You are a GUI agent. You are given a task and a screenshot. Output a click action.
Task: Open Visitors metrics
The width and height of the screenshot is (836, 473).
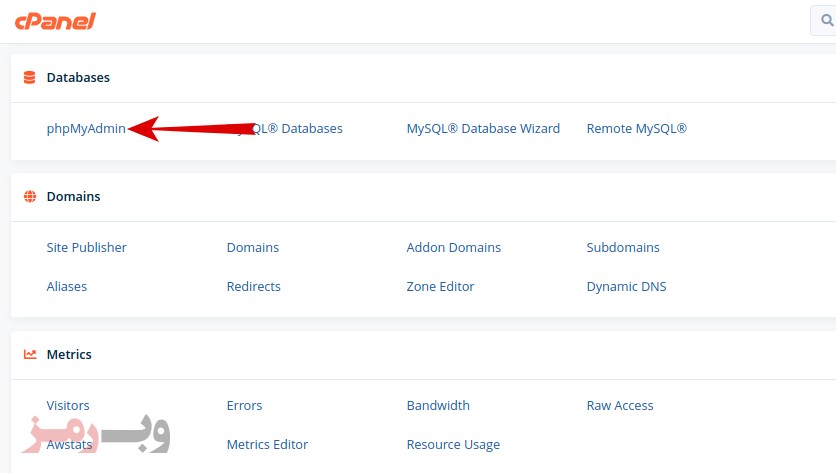pyautogui.click(x=68, y=405)
